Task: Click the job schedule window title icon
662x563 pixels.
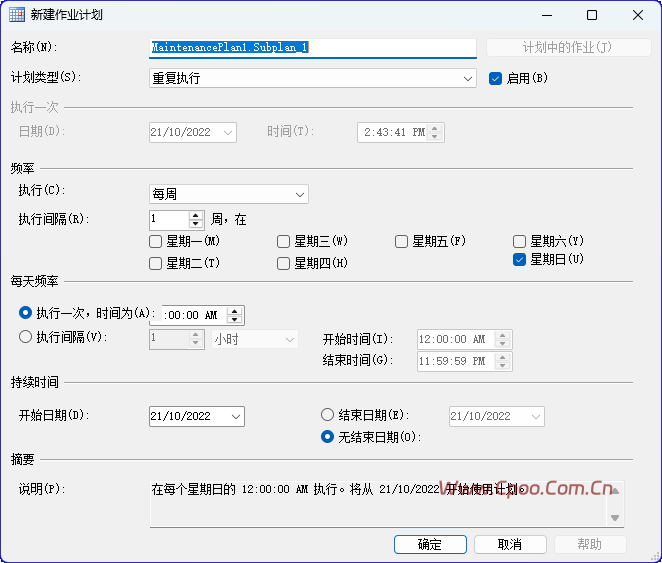Action: point(17,15)
